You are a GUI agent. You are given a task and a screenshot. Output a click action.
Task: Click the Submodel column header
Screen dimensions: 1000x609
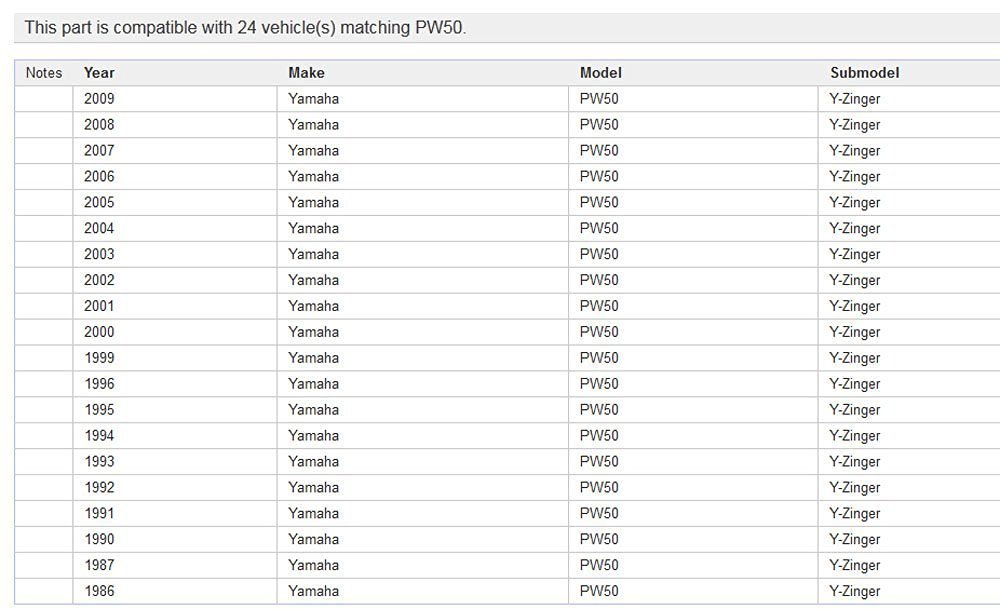pos(864,73)
